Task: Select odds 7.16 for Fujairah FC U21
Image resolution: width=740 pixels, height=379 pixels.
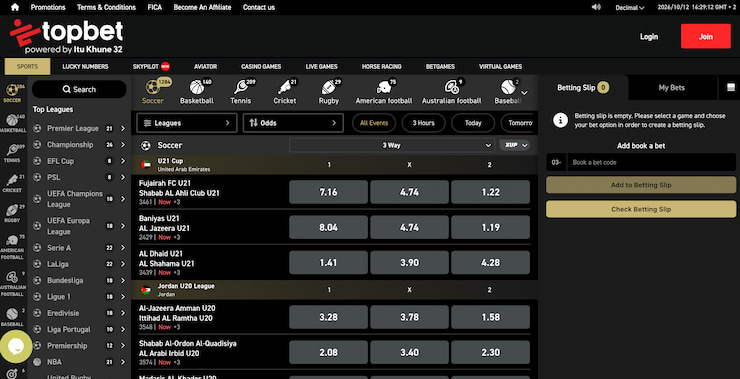Action: 328,192
